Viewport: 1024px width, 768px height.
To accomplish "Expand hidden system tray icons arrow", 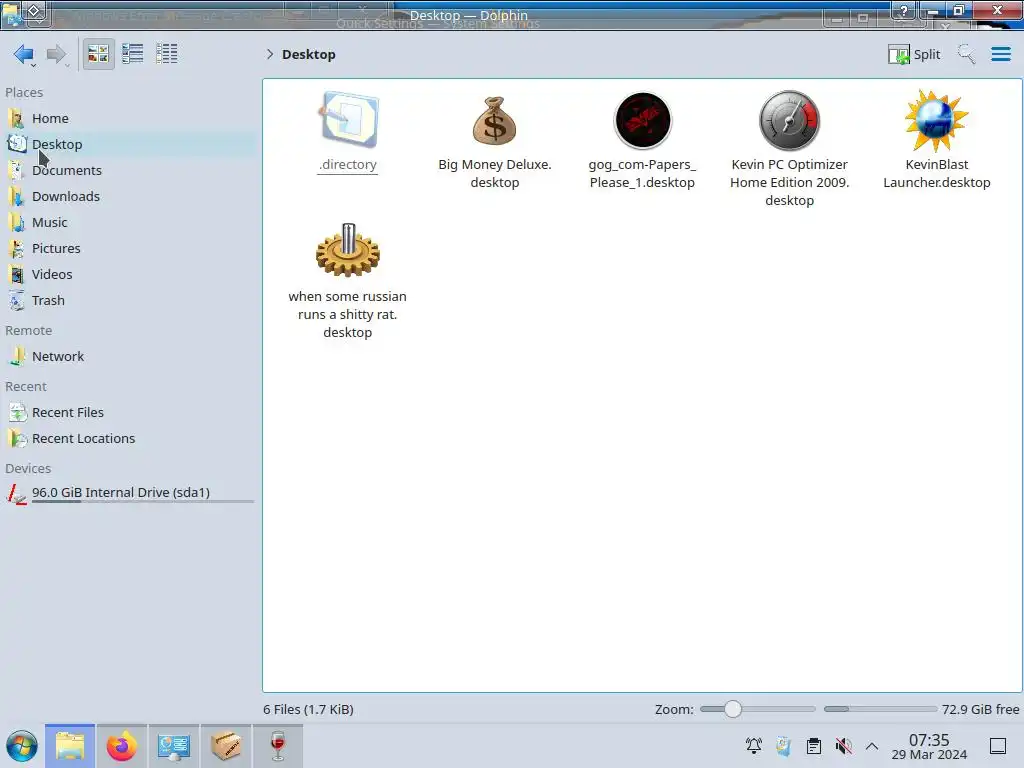I will click(872, 746).
